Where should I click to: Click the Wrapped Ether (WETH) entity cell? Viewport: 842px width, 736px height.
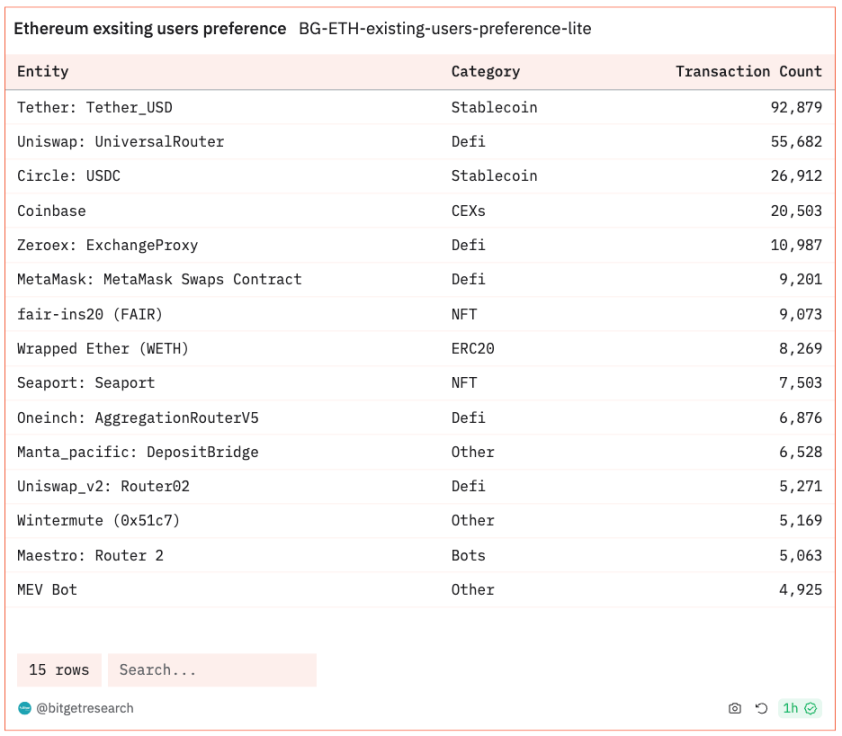pos(102,348)
